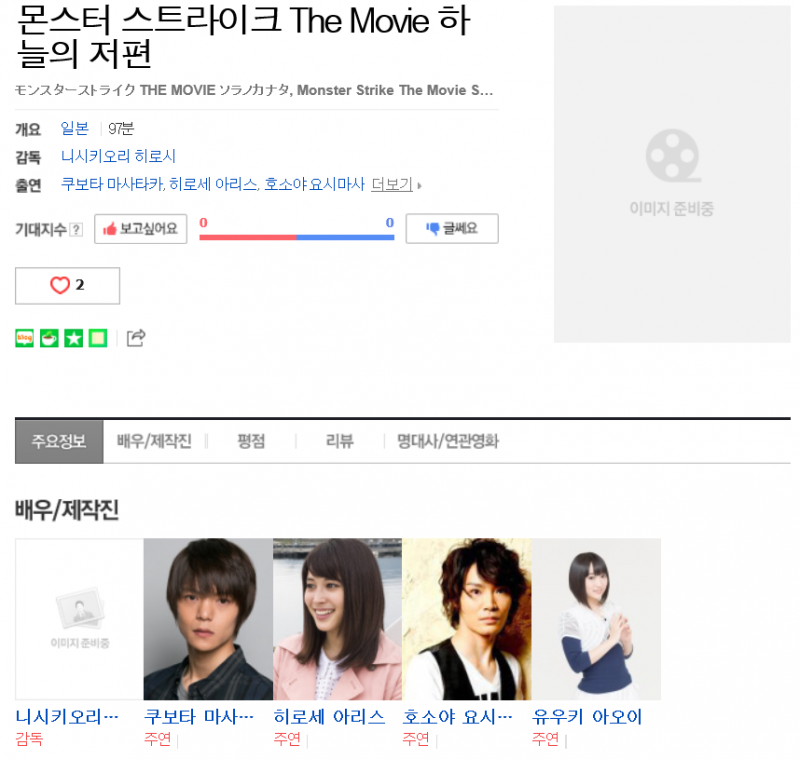Viewport: 800px width, 759px height.
Task: Open 히로세 아리스 actor photo
Action: 337,619
